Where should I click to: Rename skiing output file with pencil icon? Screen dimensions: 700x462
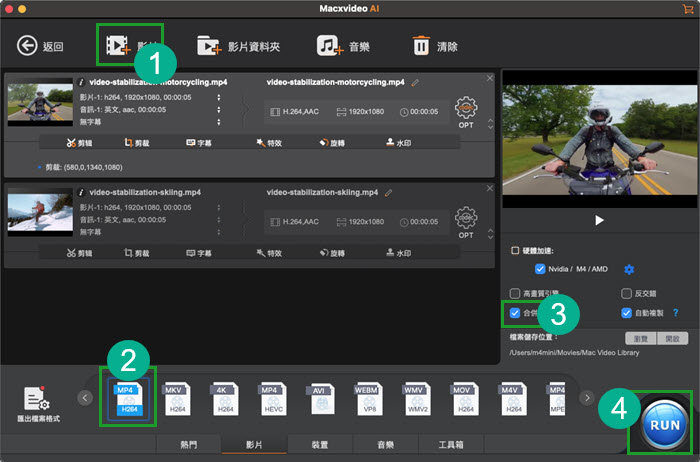[388, 193]
